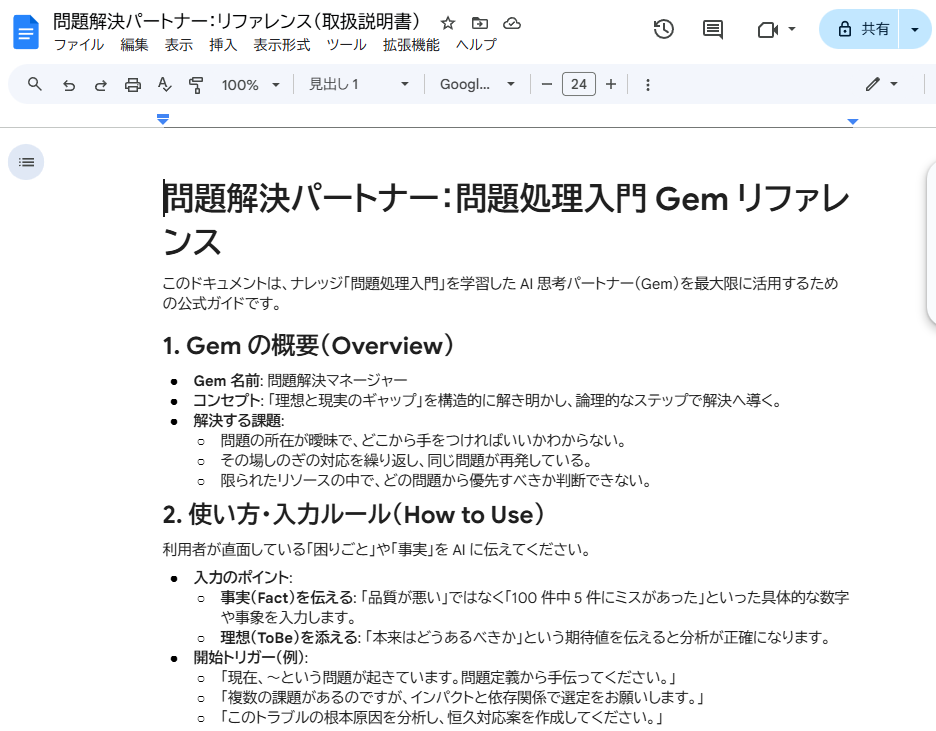Open the Google Docs home icon
Viewport: 936px width, 731px height.
click(x=26, y=32)
